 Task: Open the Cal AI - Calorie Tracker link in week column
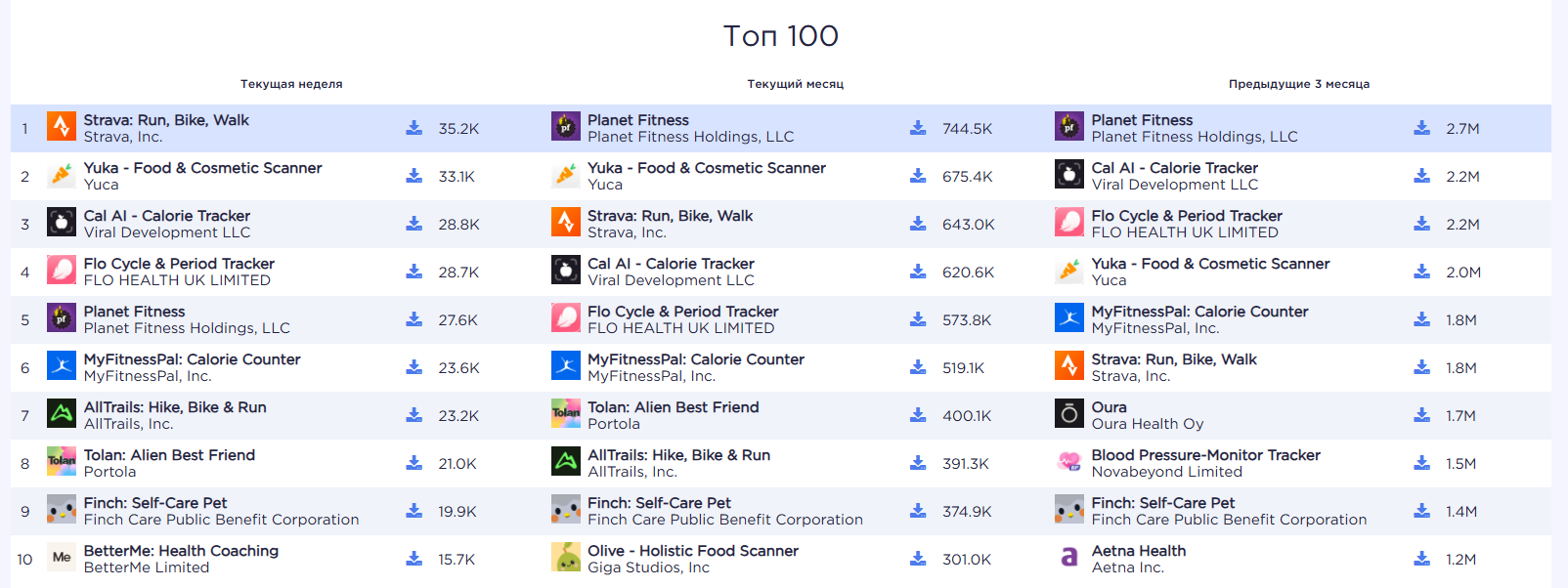pyautogui.click(x=166, y=216)
